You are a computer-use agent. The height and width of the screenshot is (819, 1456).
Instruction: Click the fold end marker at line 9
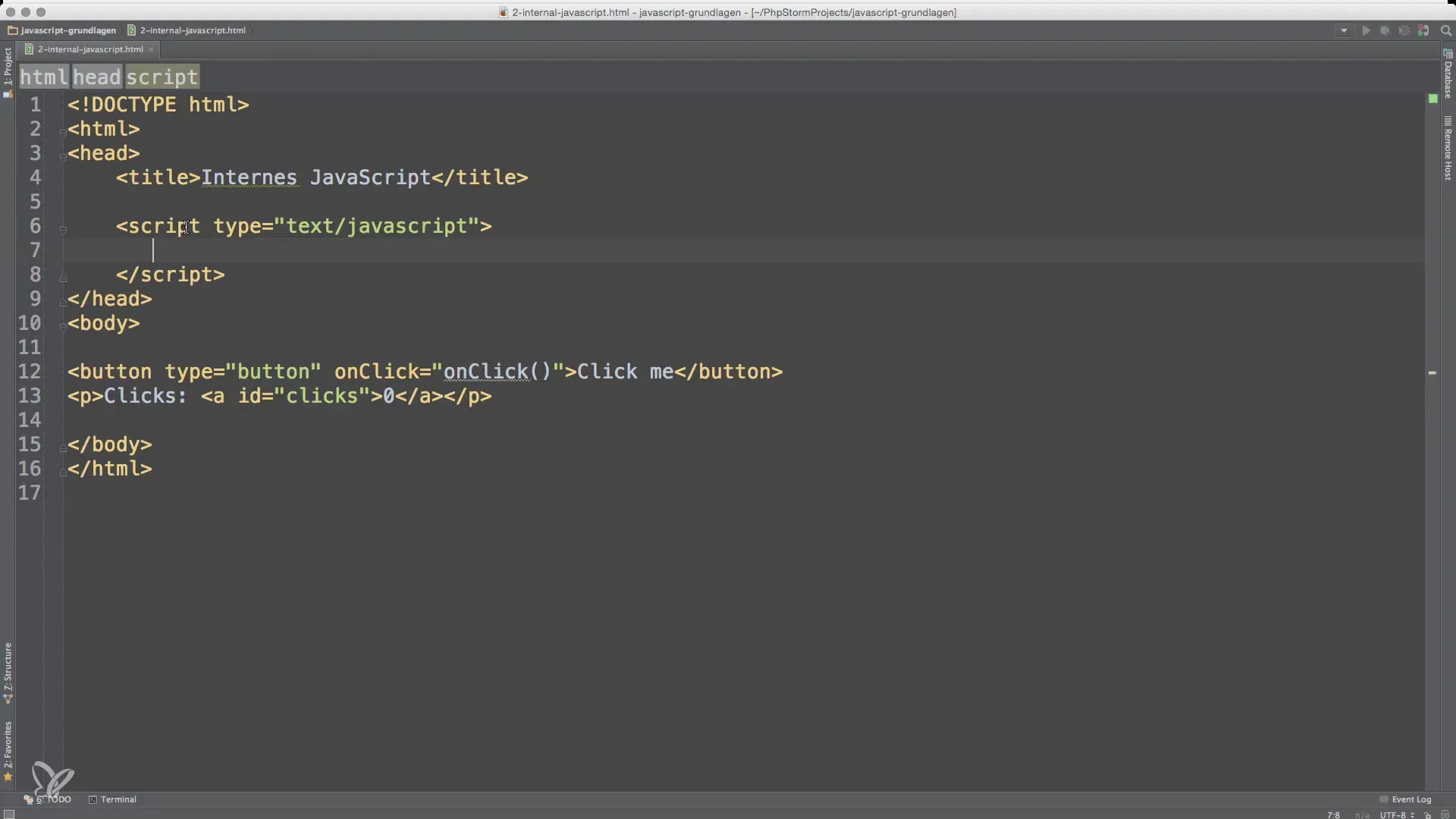63,302
